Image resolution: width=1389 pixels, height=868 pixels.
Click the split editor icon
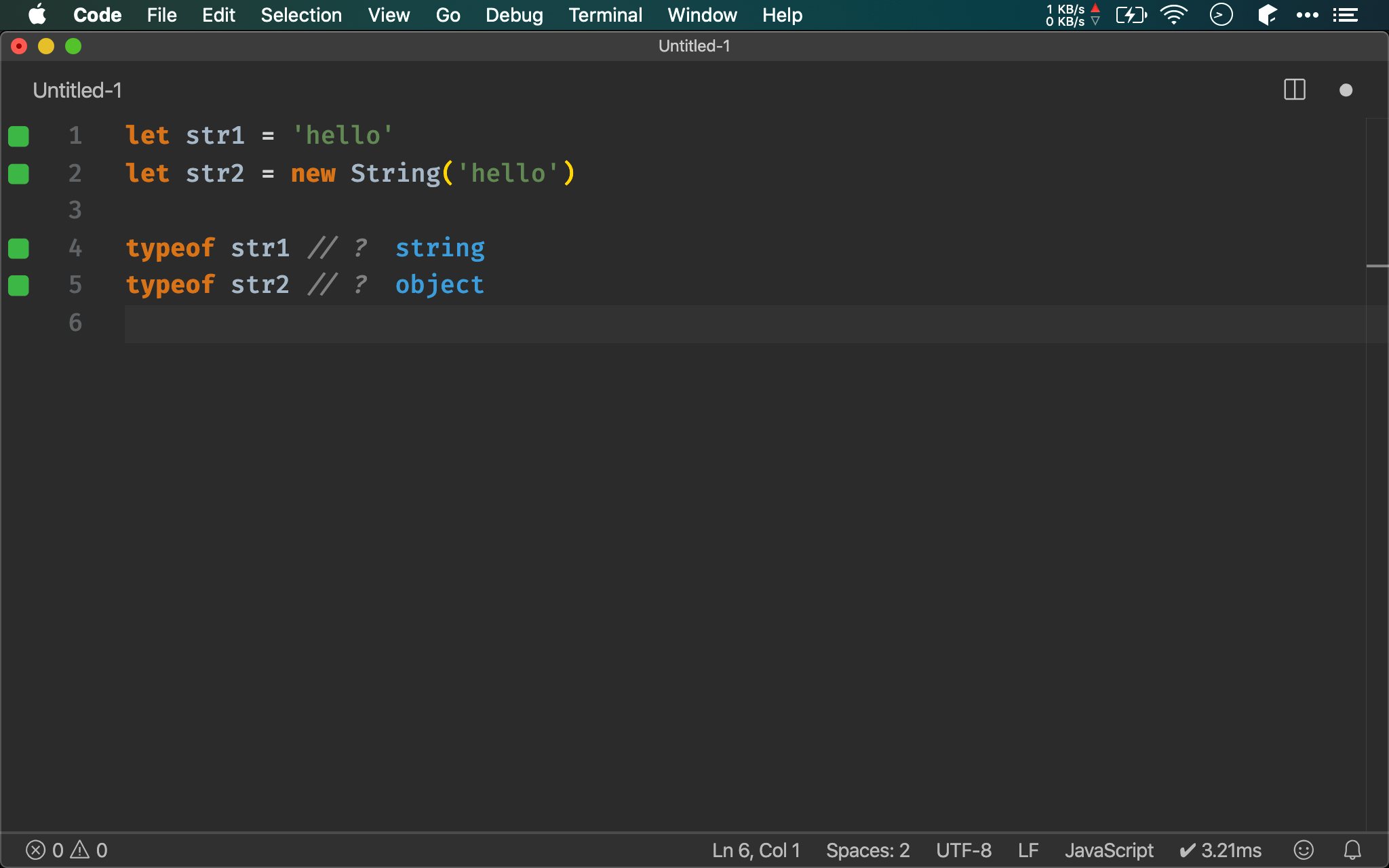1294,90
